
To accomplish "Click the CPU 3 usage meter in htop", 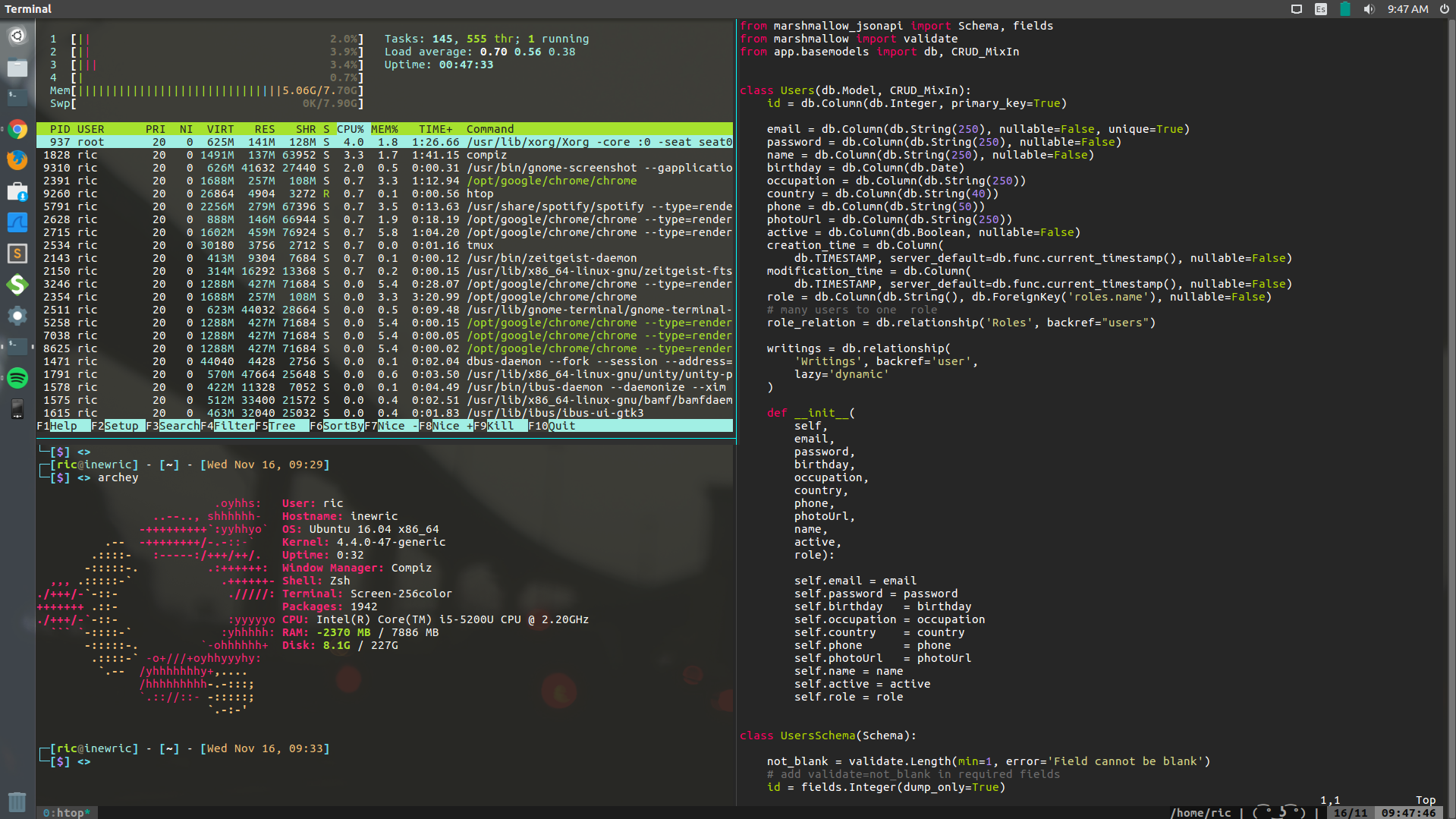I will [206, 65].
